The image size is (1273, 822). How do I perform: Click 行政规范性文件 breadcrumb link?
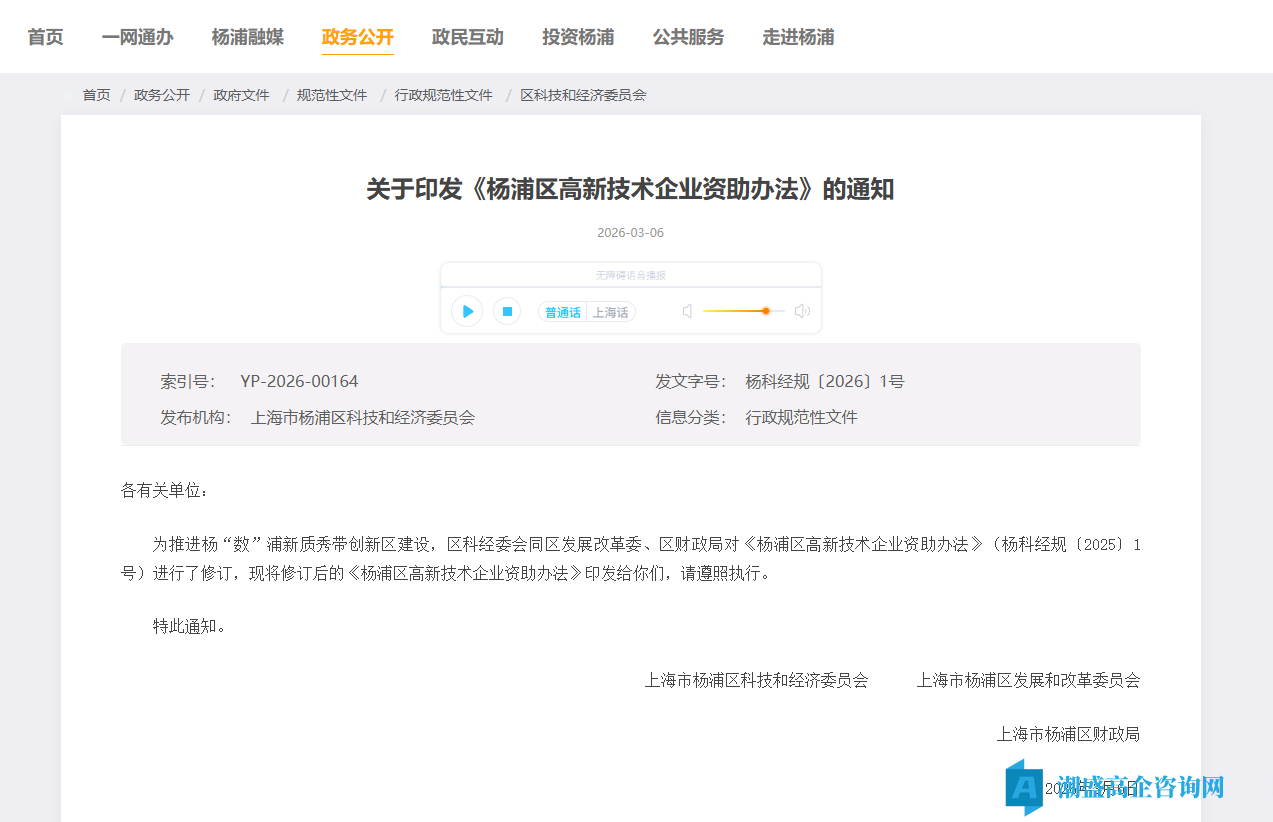pyautogui.click(x=444, y=95)
